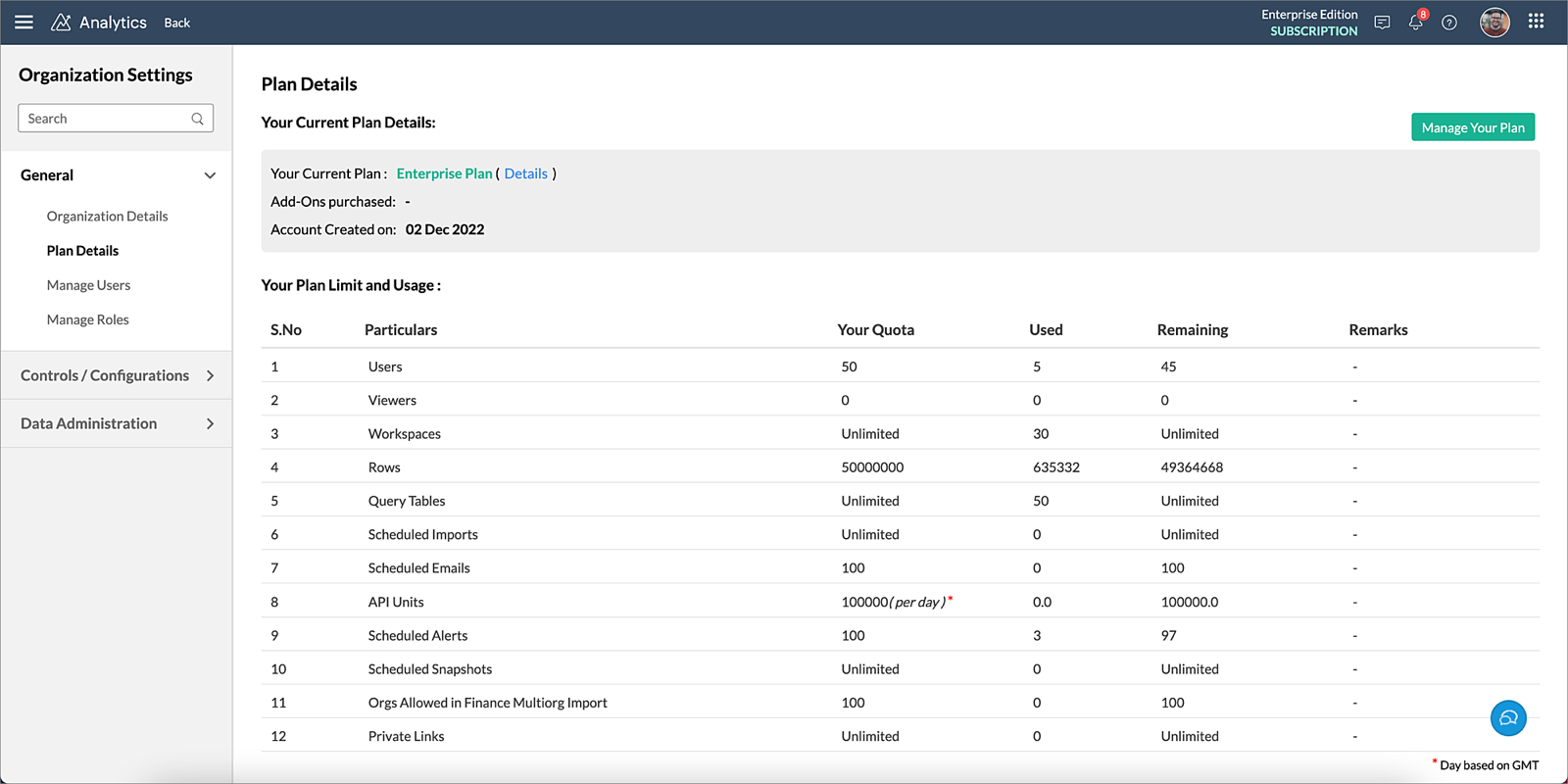Open the hamburger navigation menu

pyautogui.click(x=24, y=23)
